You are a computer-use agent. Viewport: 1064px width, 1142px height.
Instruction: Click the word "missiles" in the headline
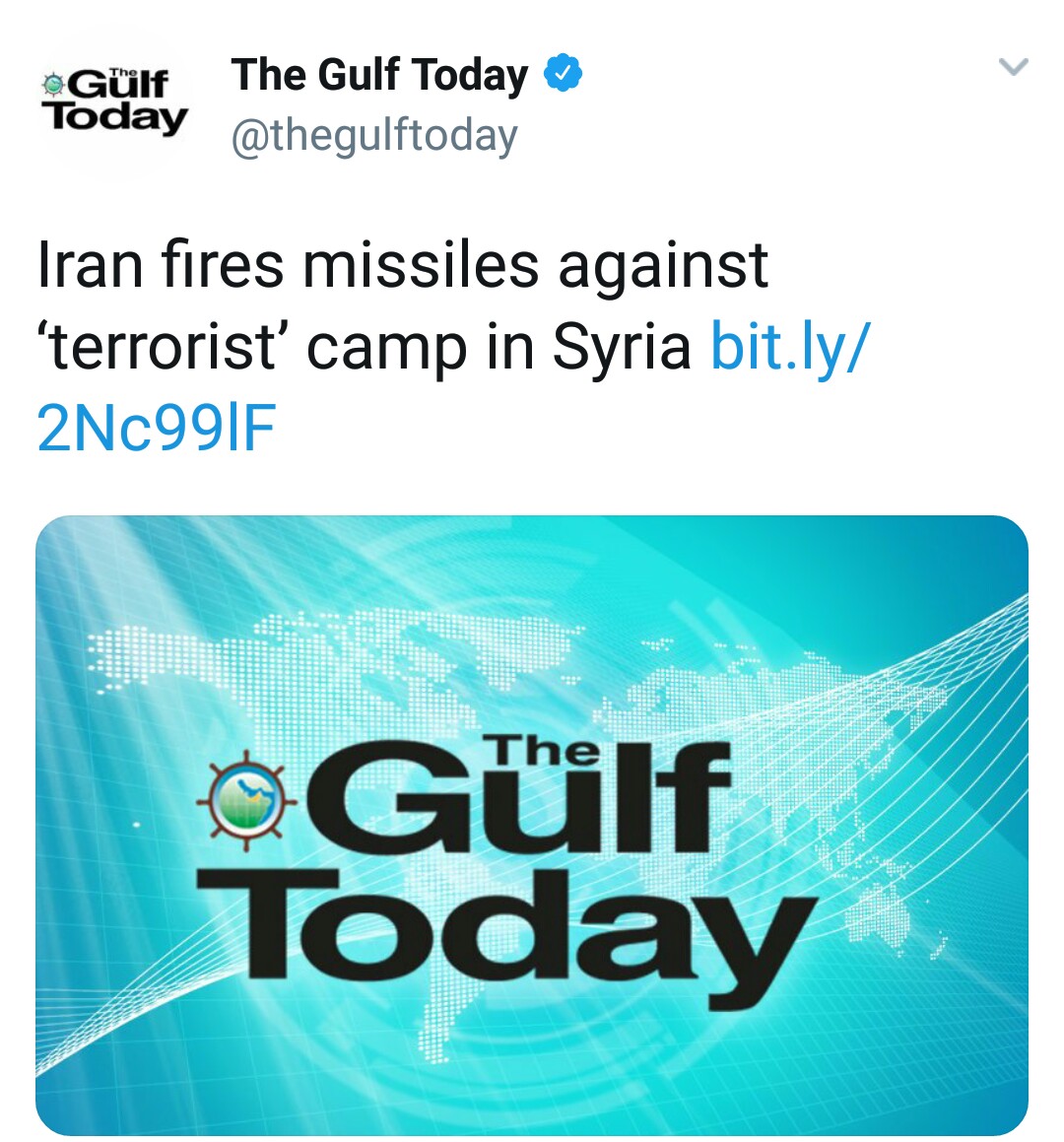click(421, 266)
